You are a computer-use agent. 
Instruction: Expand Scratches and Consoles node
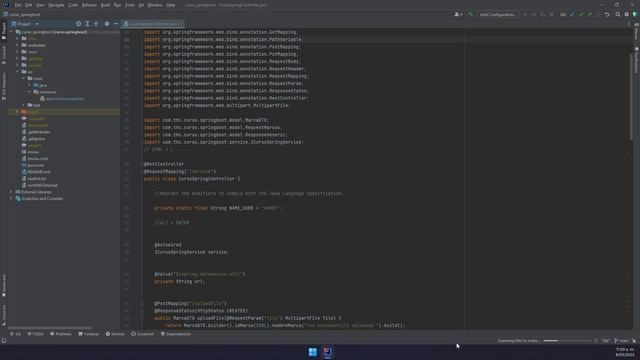pyautogui.click(x=12, y=198)
